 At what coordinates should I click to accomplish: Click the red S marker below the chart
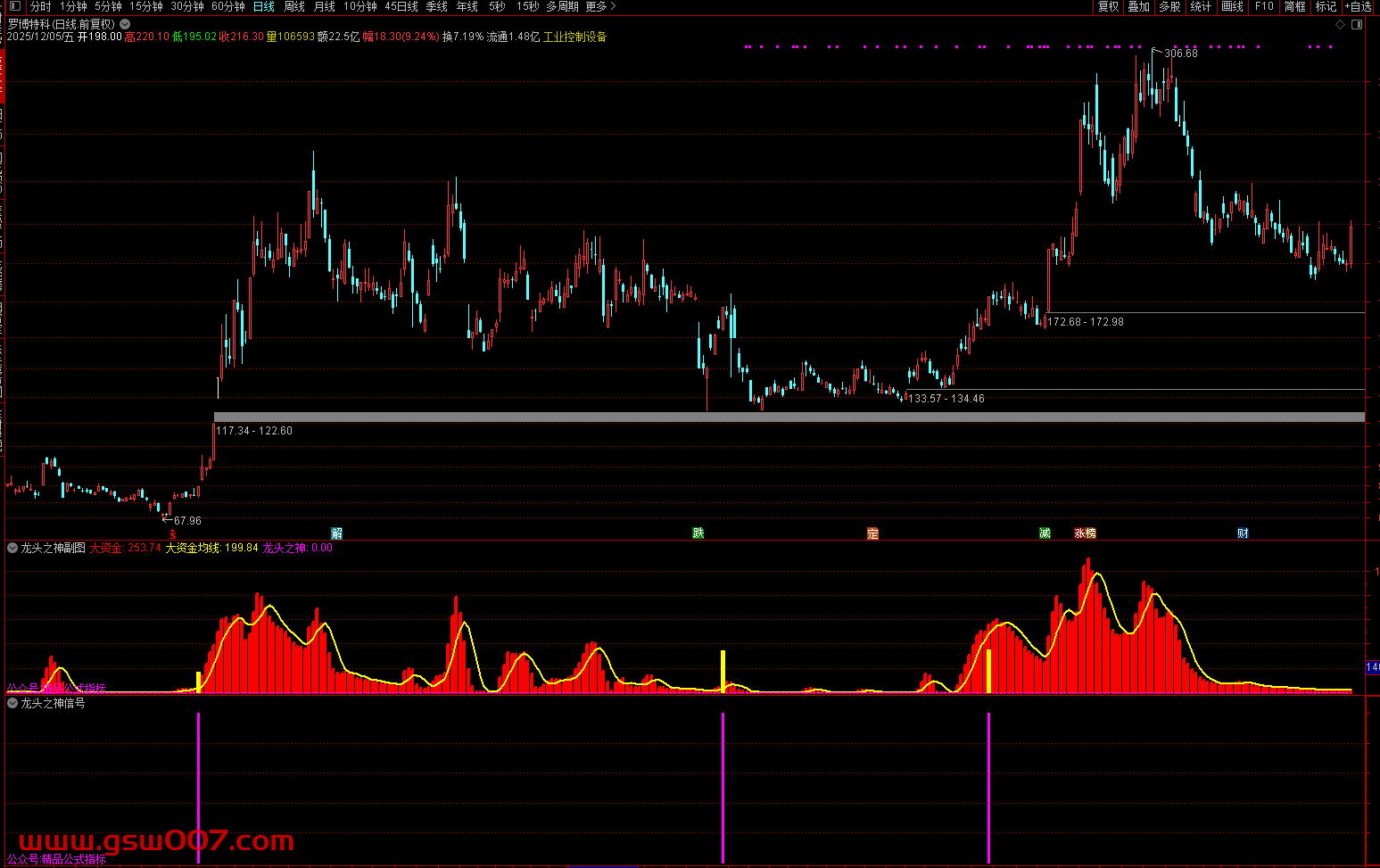(x=173, y=534)
